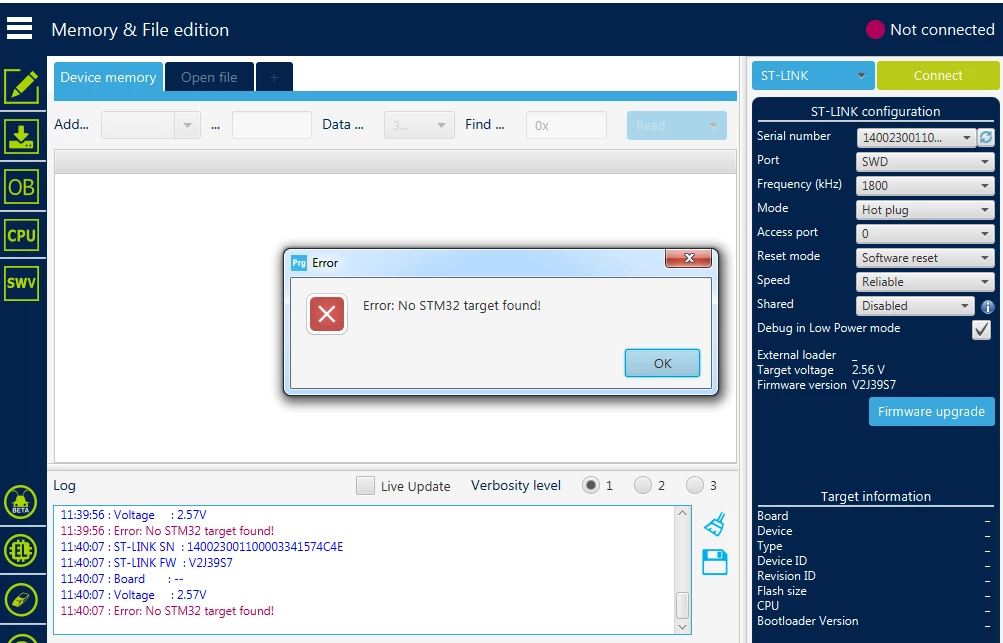This screenshot has width=1003, height=643.
Task: Click the log scroll up arrow
Action: (683, 513)
